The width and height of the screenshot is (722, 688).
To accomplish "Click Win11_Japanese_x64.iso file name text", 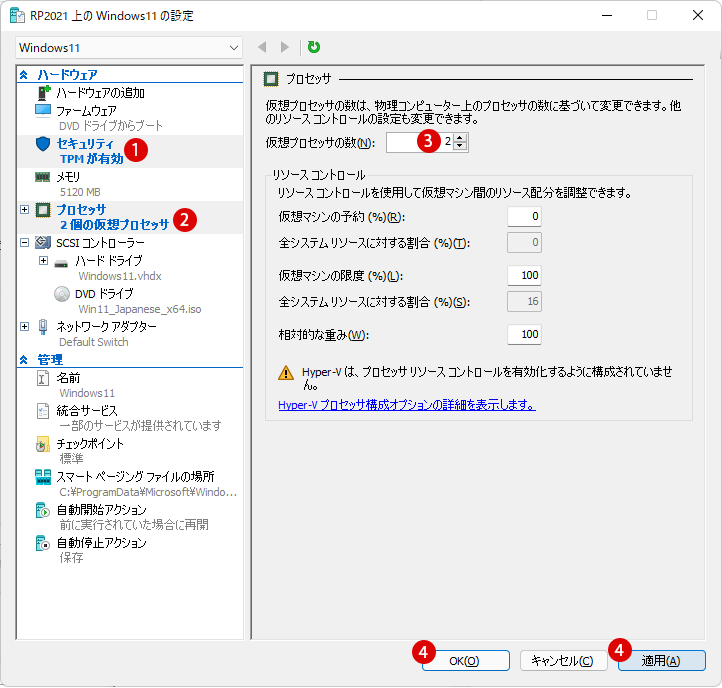I will pyautogui.click(x=140, y=309).
